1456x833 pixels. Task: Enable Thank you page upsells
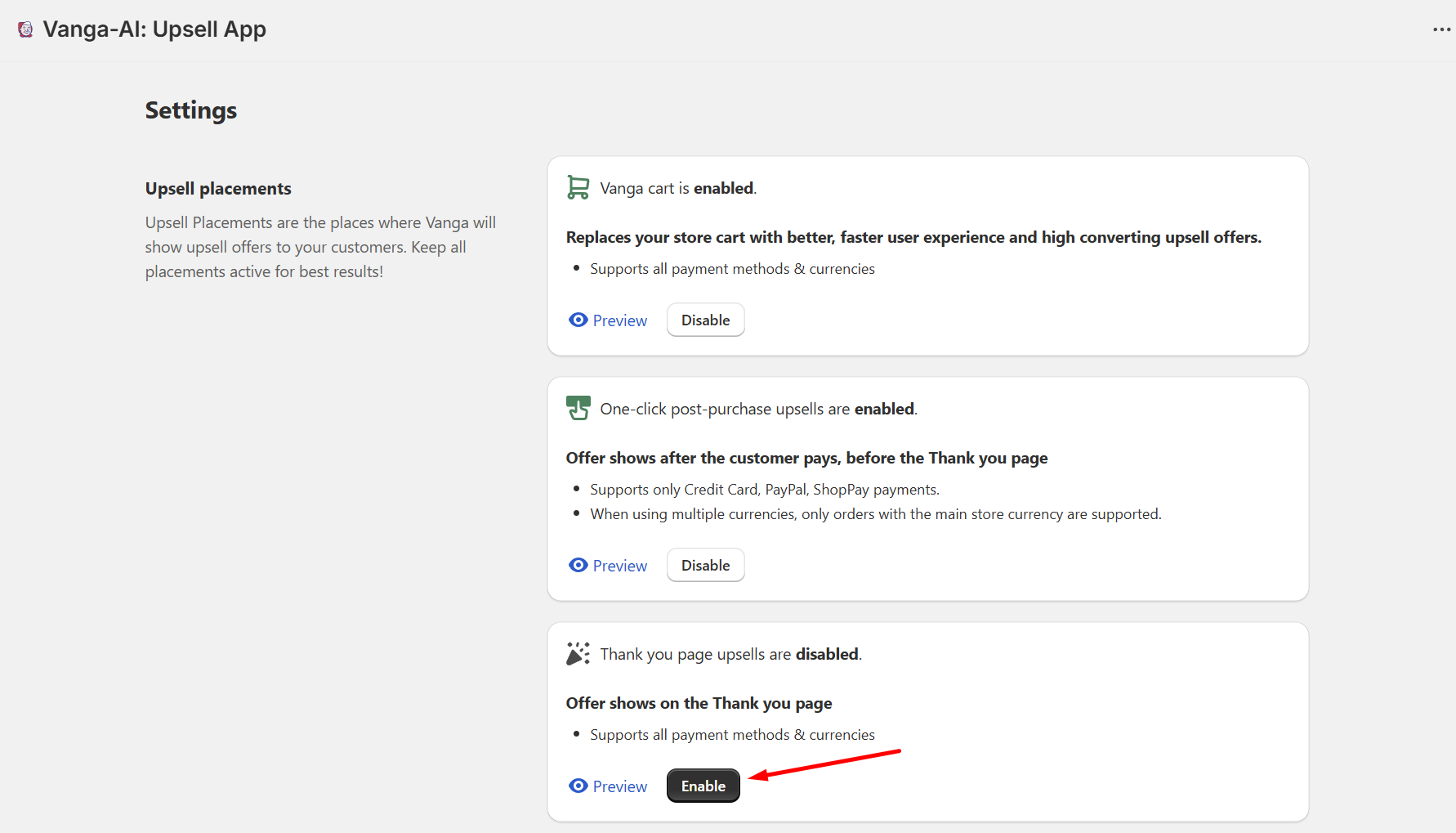click(703, 786)
